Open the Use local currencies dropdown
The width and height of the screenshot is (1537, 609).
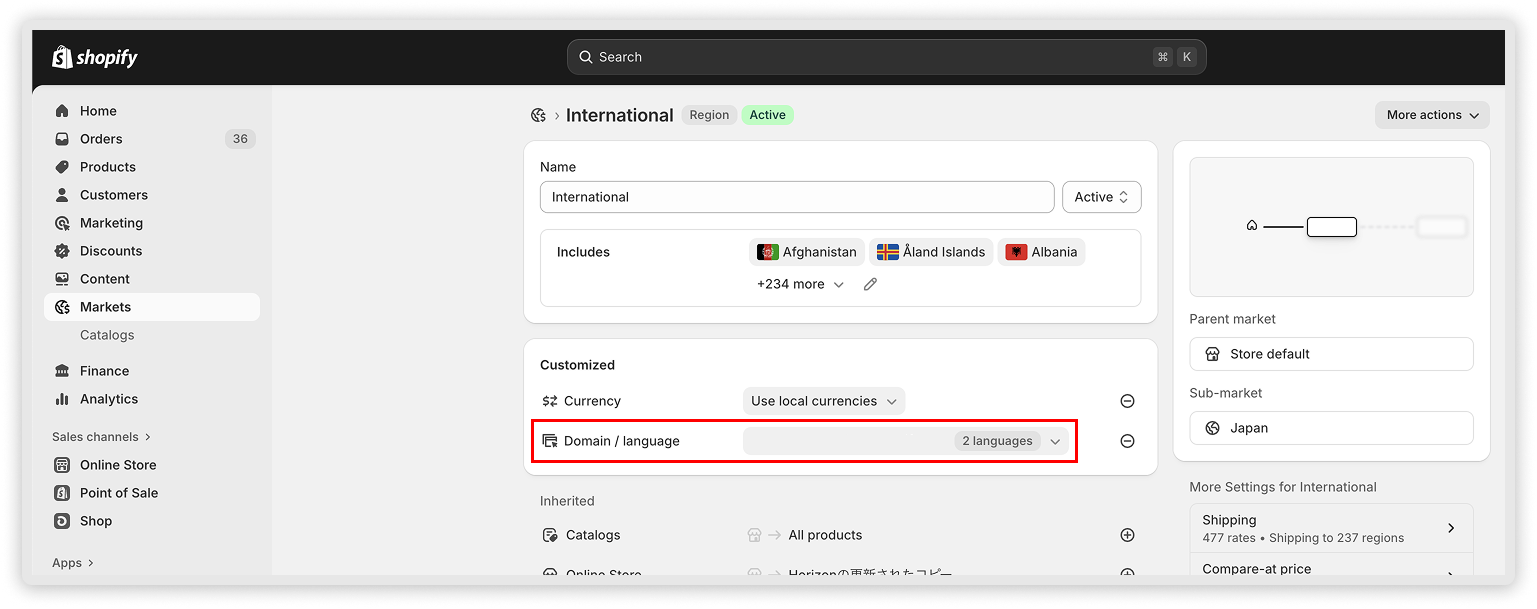click(823, 401)
